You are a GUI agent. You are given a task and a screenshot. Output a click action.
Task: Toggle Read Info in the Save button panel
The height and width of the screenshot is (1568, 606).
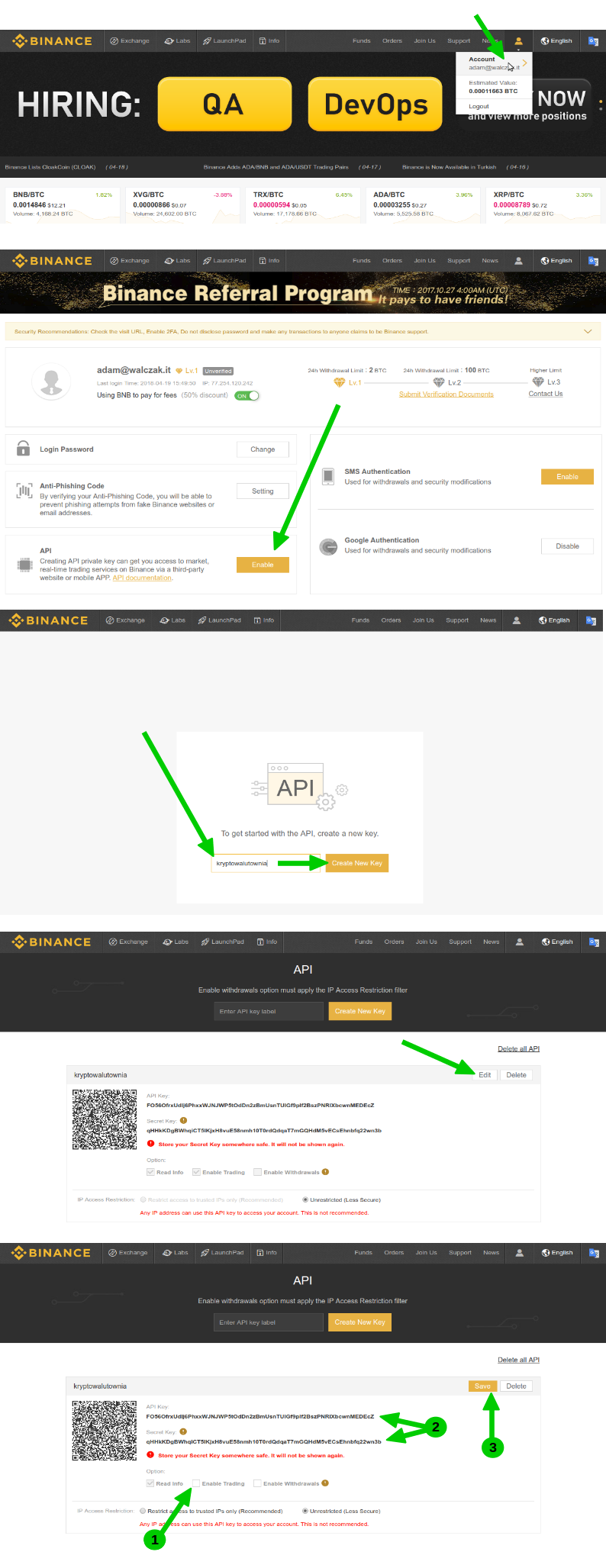pos(150,1483)
